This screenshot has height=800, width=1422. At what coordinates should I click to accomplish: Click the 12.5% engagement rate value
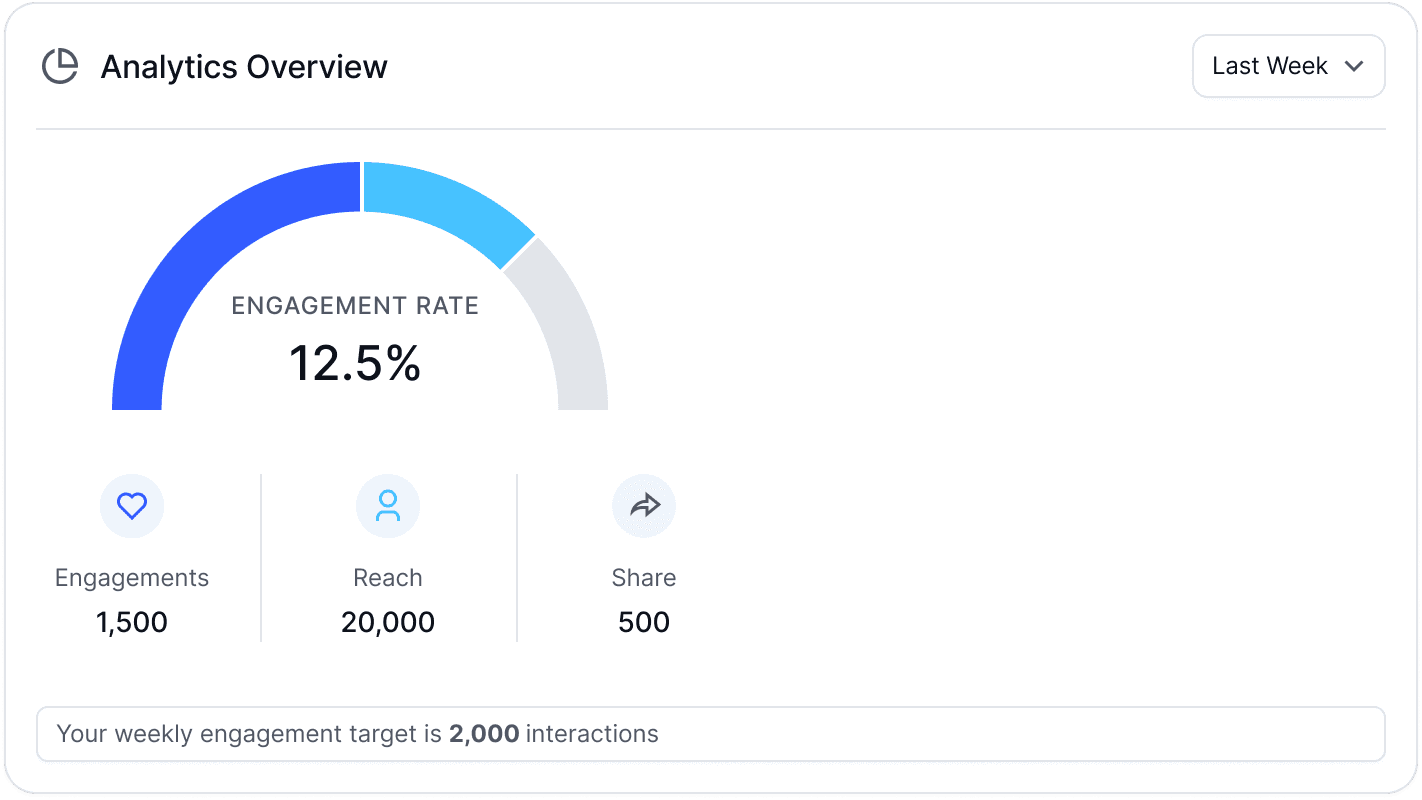click(355, 362)
